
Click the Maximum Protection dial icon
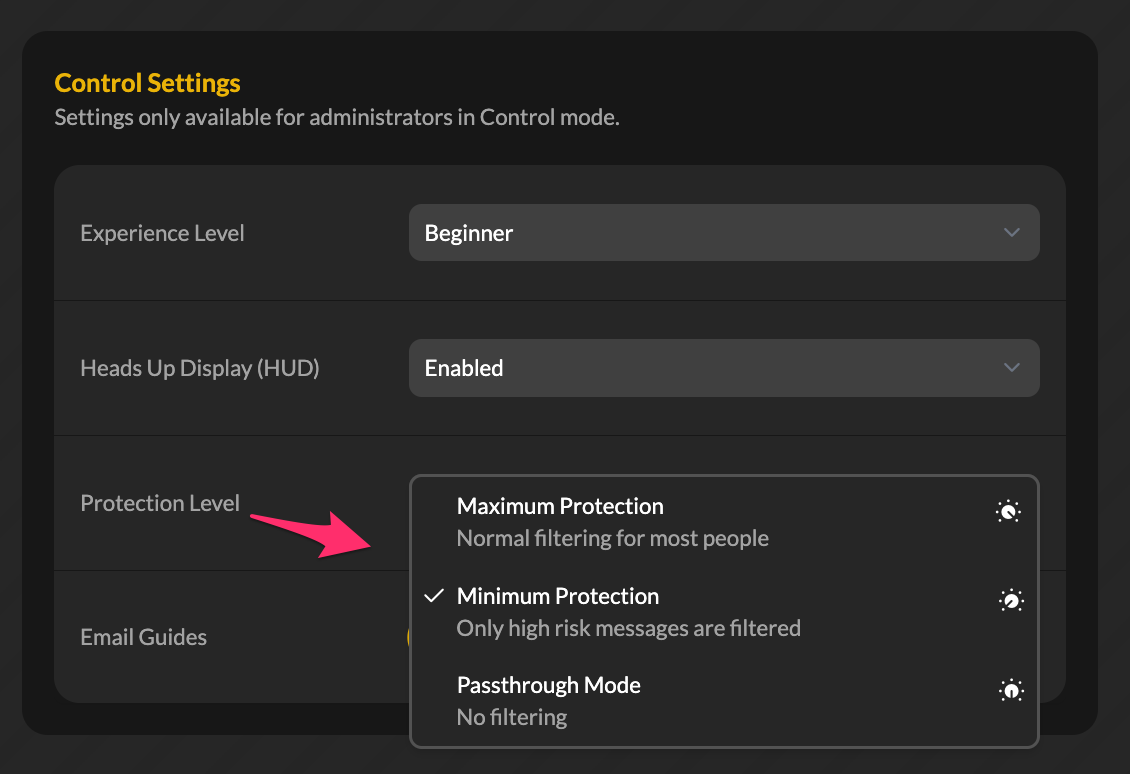[x=1008, y=511]
